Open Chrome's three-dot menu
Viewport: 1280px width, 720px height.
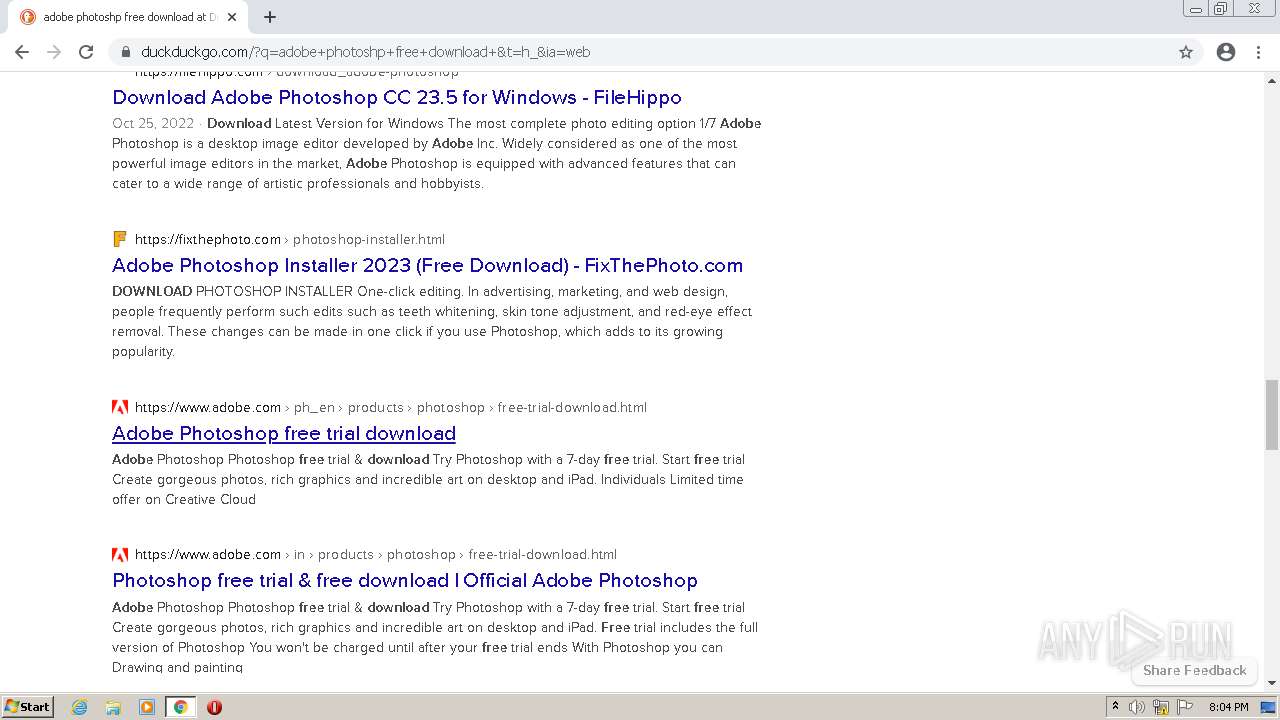coord(1258,52)
